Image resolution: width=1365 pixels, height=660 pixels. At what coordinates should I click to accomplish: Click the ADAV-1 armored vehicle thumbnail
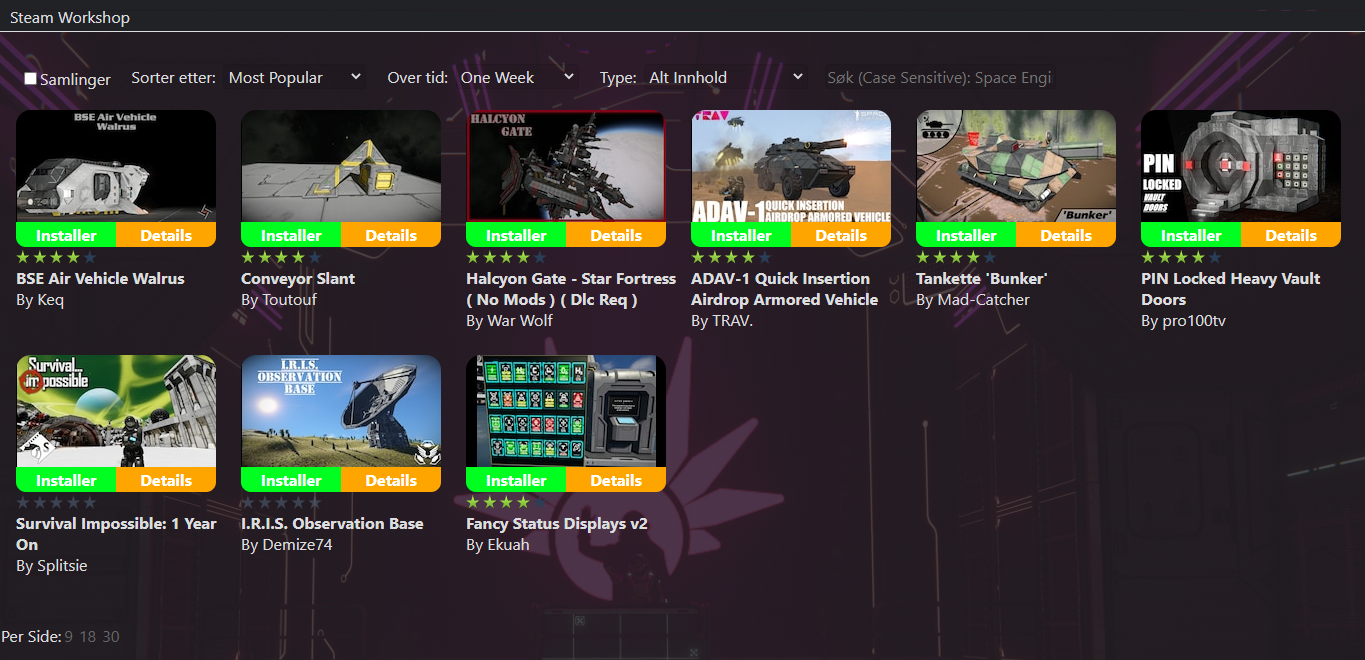click(x=791, y=166)
